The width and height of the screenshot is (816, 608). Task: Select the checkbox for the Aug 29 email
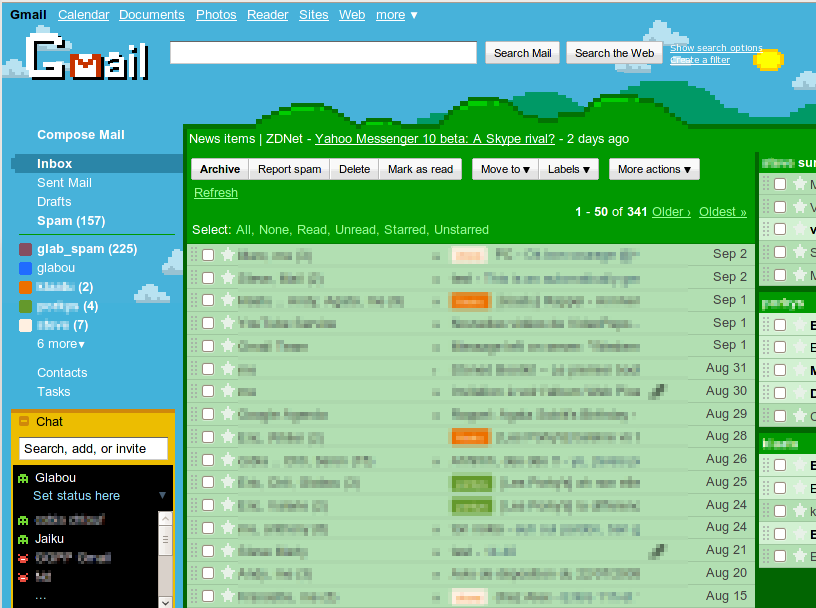coord(208,414)
